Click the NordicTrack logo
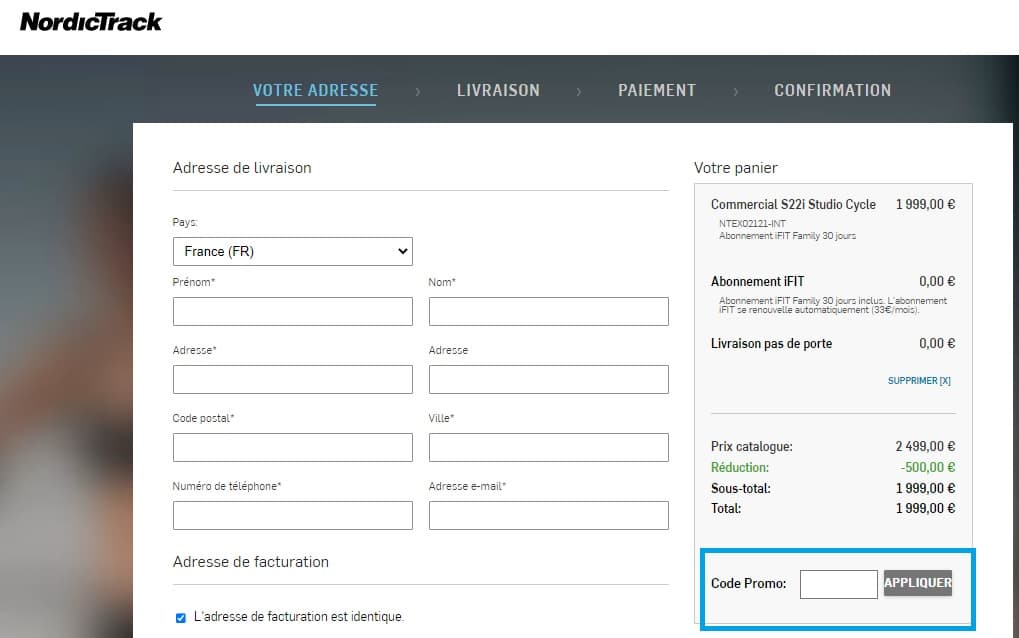1019x638 pixels. [x=90, y=21]
